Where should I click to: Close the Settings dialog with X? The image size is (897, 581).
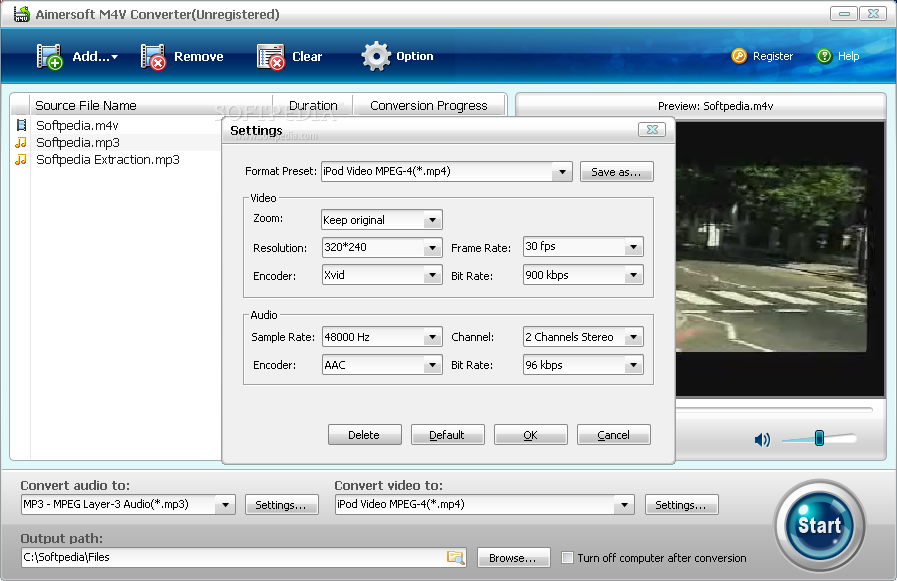tap(652, 130)
